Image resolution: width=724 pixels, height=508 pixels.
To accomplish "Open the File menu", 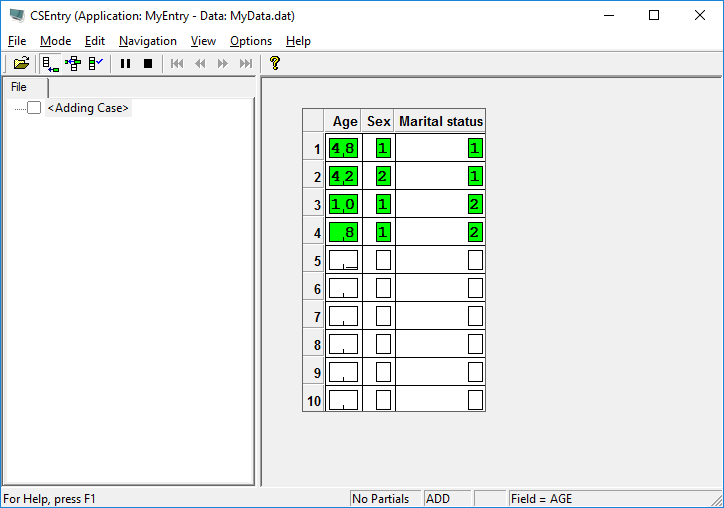I will coord(17,41).
